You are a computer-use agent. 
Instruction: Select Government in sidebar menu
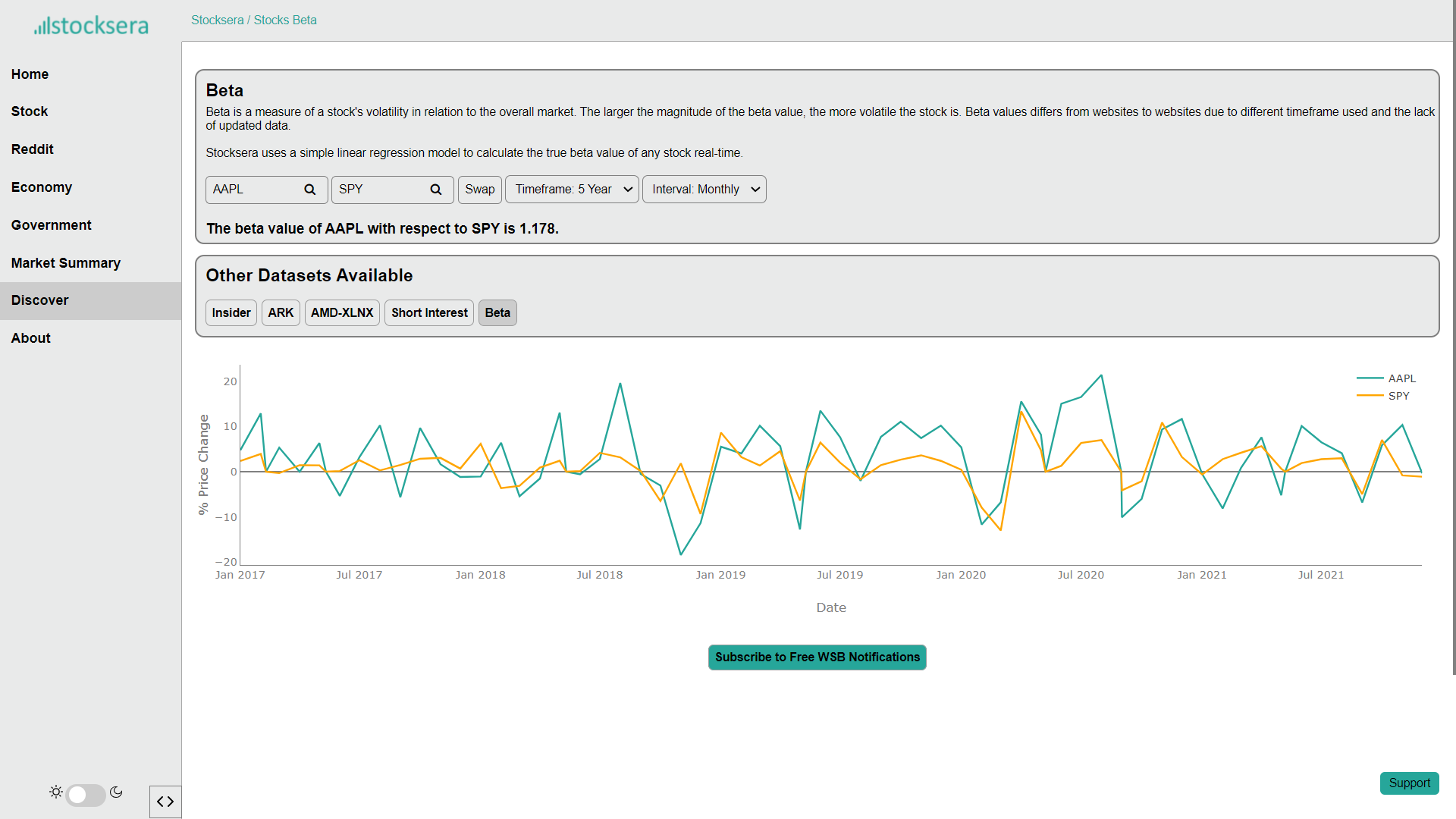tap(51, 225)
